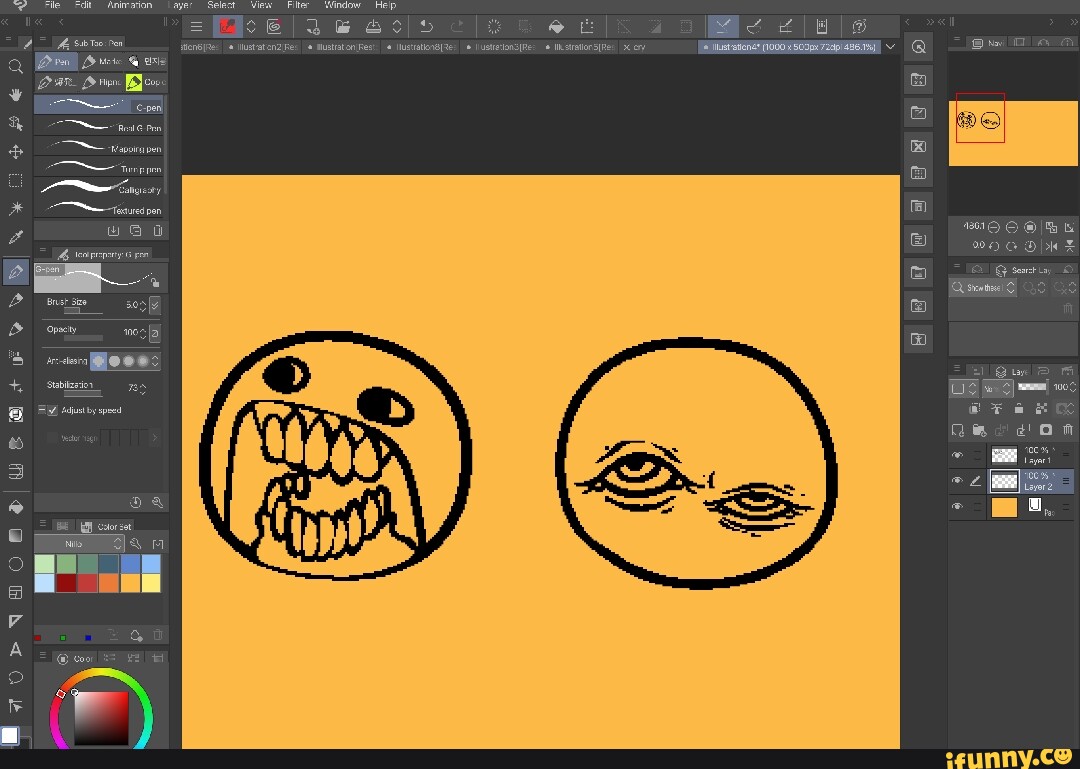Choose the Textured pen sub tool

click(98, 209)
